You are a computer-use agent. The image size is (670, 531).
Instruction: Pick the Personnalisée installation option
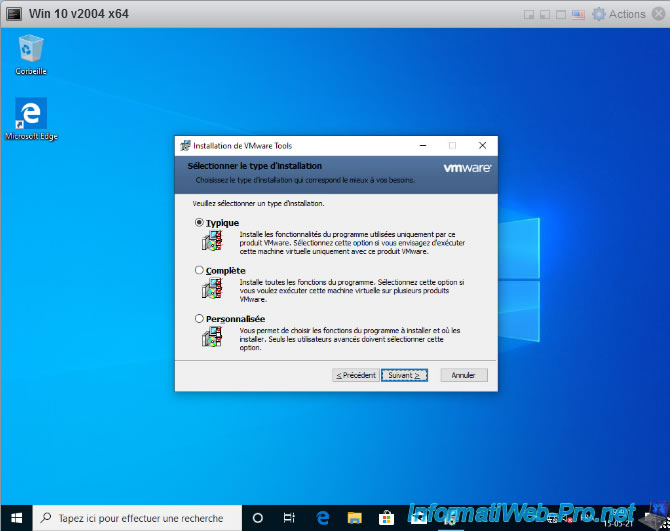click(x=199, y=319)
